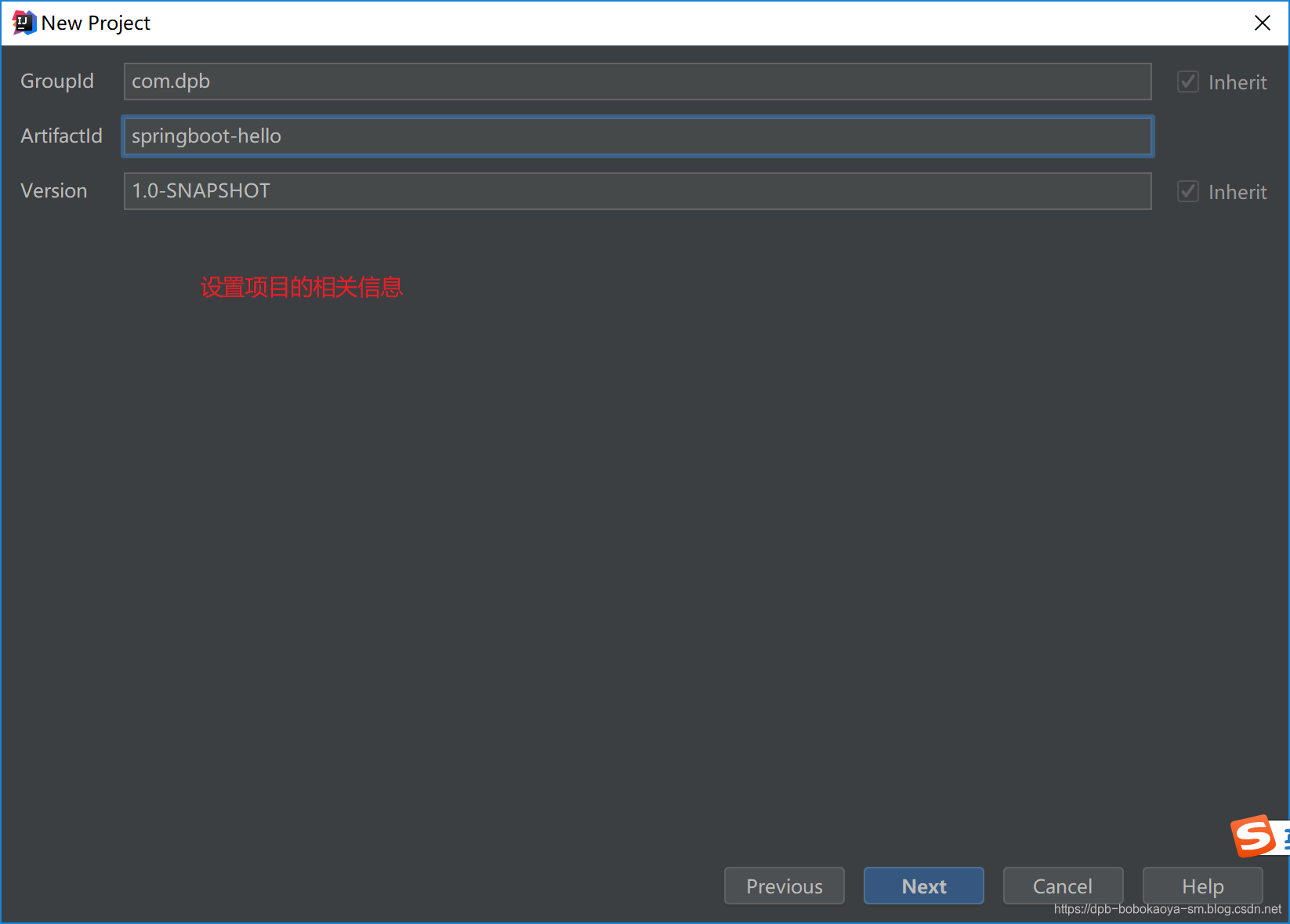Viewport: 1290px width, 924px height.
Task: Close the New Project dialog window
Action: (1262, 23)
